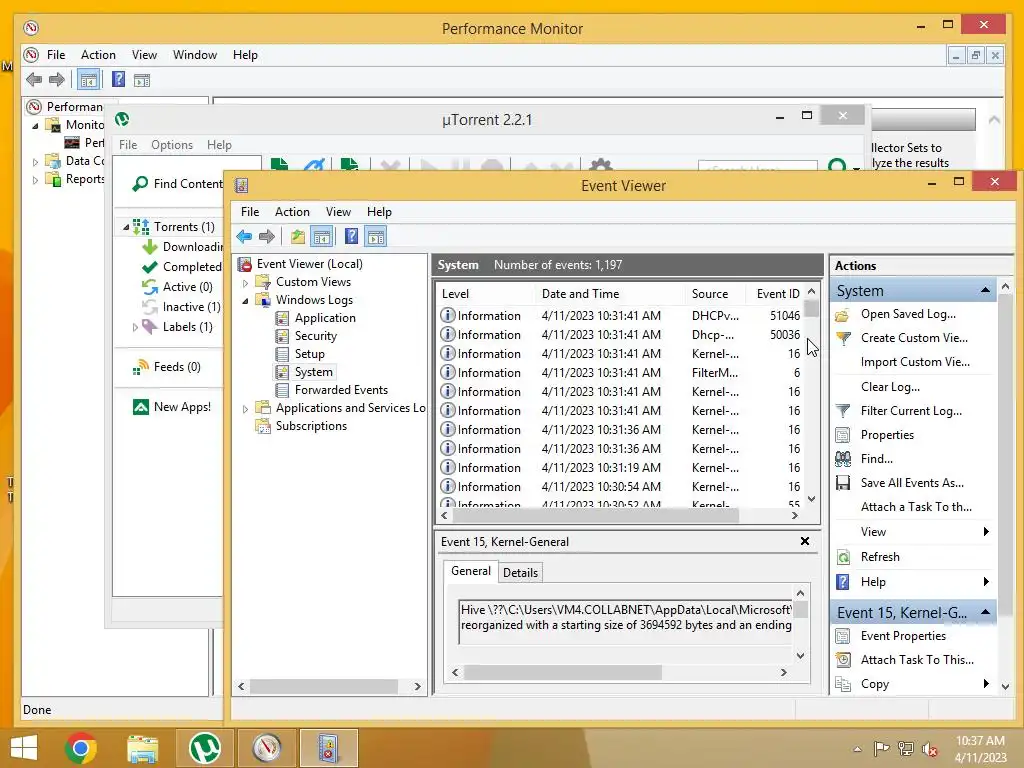Screen dimensions: 1024x768
Task: Click the Back arrow in Event Viewer toolbar
Action: pyautogui.click(x=244, y=236)
